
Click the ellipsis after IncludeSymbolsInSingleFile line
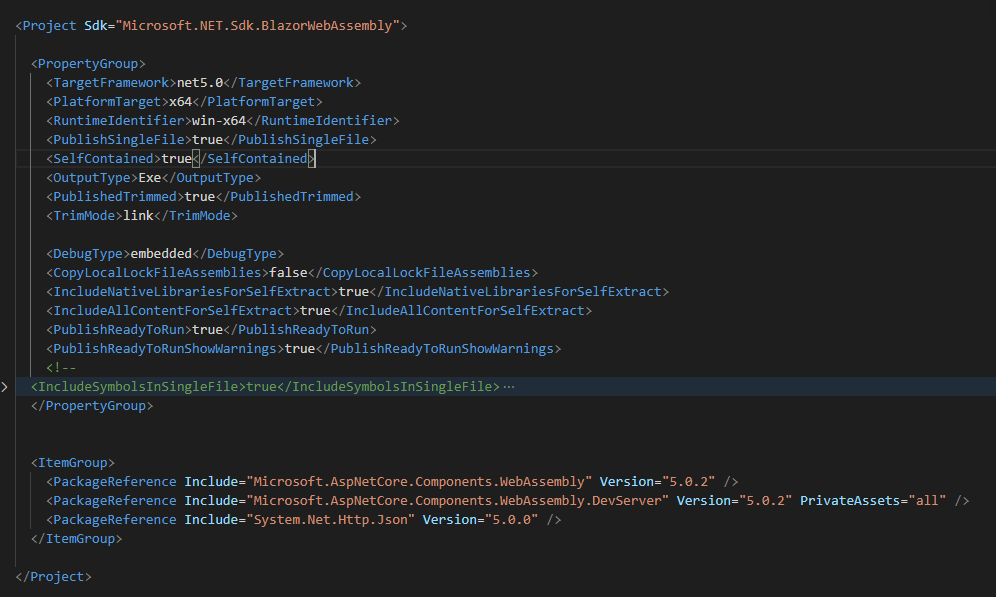pyautogui.click(x=508, y=386)
